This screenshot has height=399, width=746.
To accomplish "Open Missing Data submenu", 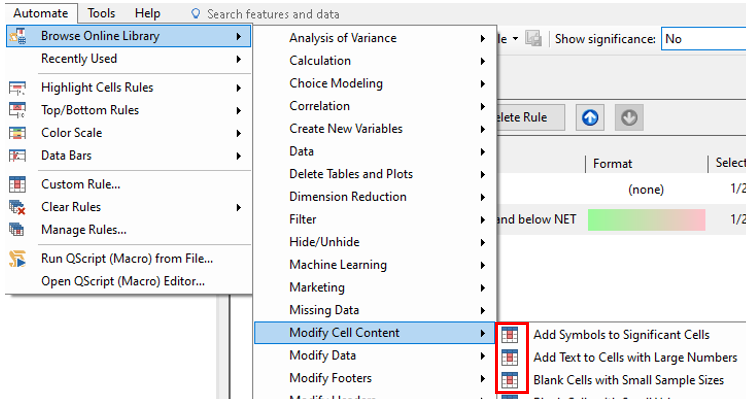I will 375,310.
